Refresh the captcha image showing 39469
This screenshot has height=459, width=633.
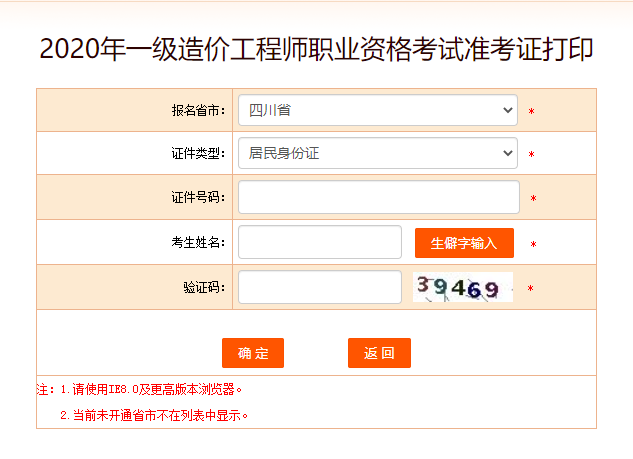click(x=462, y=287)
